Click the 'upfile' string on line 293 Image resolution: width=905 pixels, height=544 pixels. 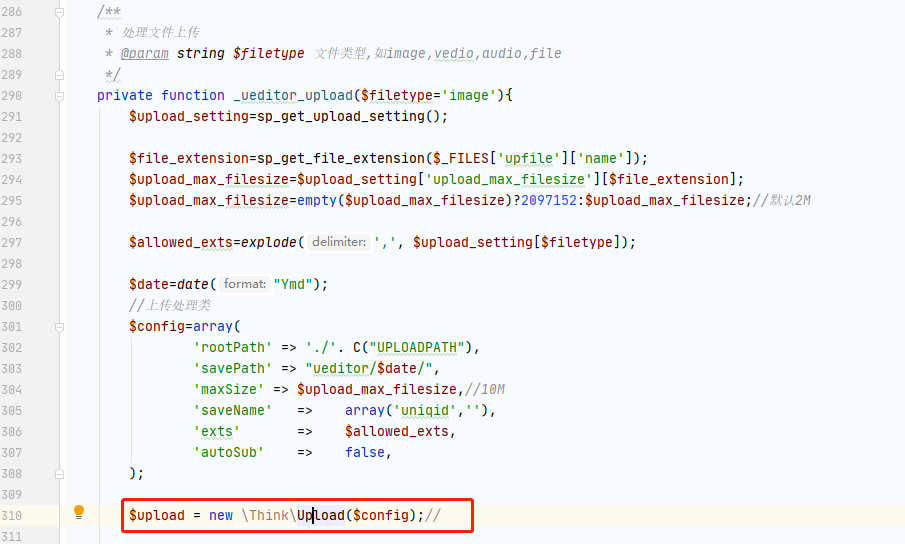point(529,159)
